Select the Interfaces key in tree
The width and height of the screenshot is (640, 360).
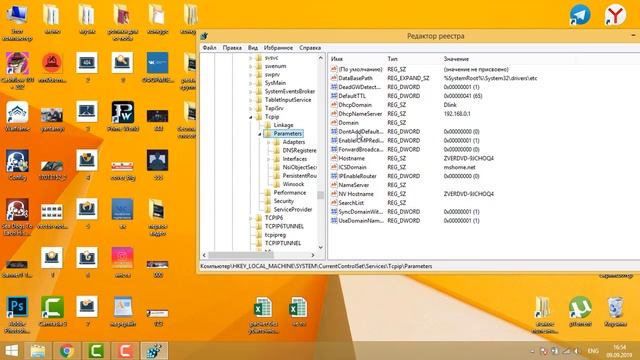coord(295,159)
